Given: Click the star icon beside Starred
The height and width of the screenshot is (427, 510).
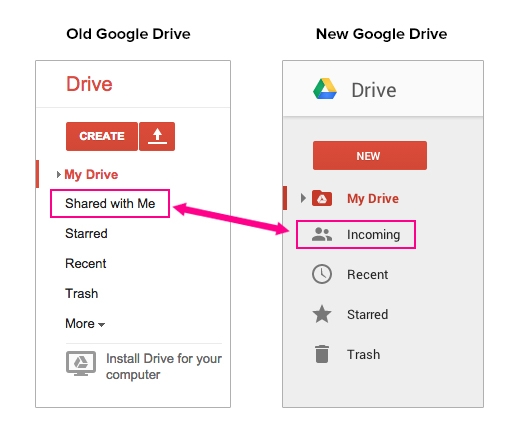Looking at the screenshot, I should [x=322, y=314].
